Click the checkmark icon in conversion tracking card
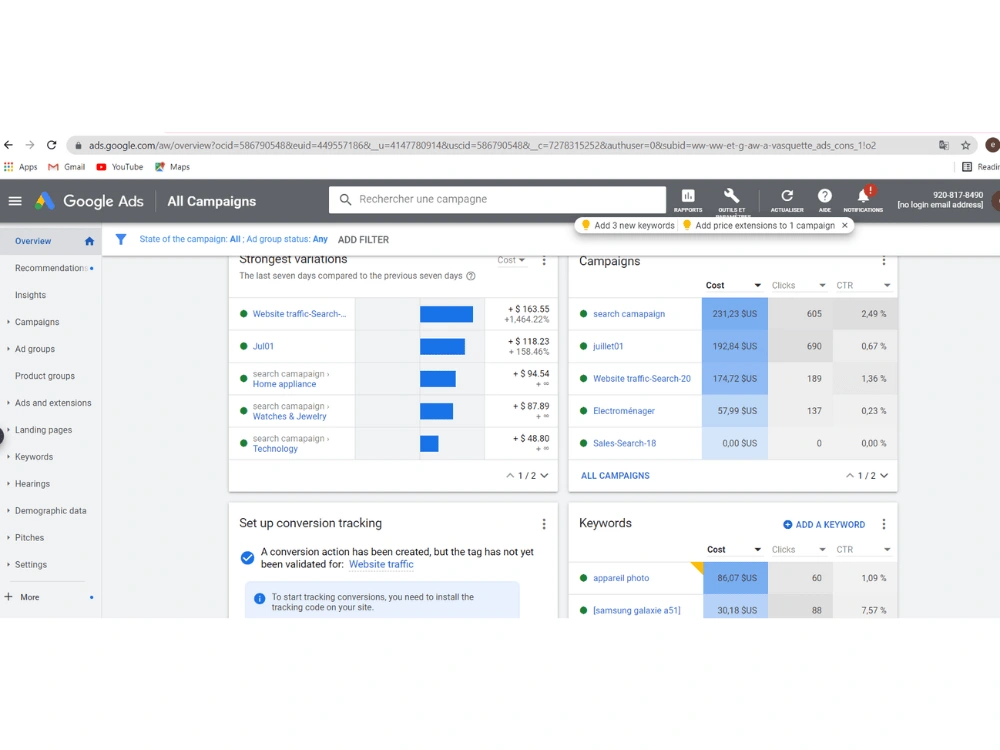Image resolution: width=1000 pixels, height=750 pixels. [x=247, y=557]
